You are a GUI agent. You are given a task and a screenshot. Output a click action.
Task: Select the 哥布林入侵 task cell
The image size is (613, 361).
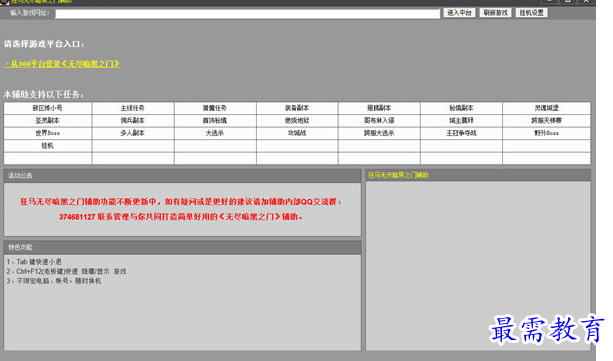[379, 120]
